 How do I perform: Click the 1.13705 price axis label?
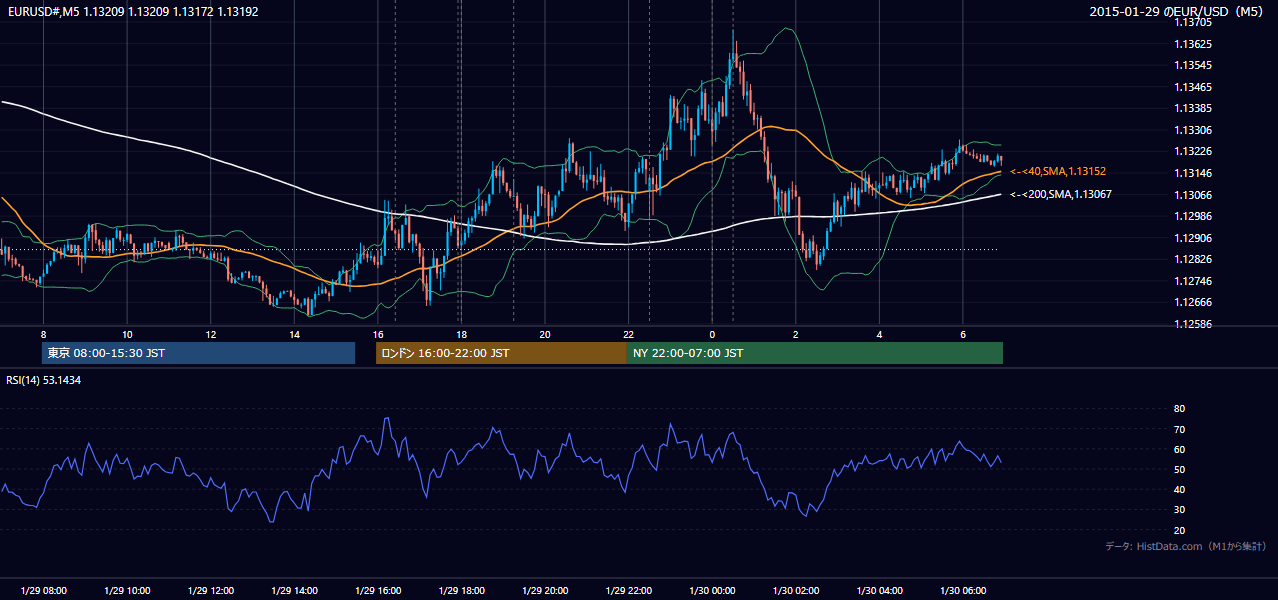[1194, 22]
